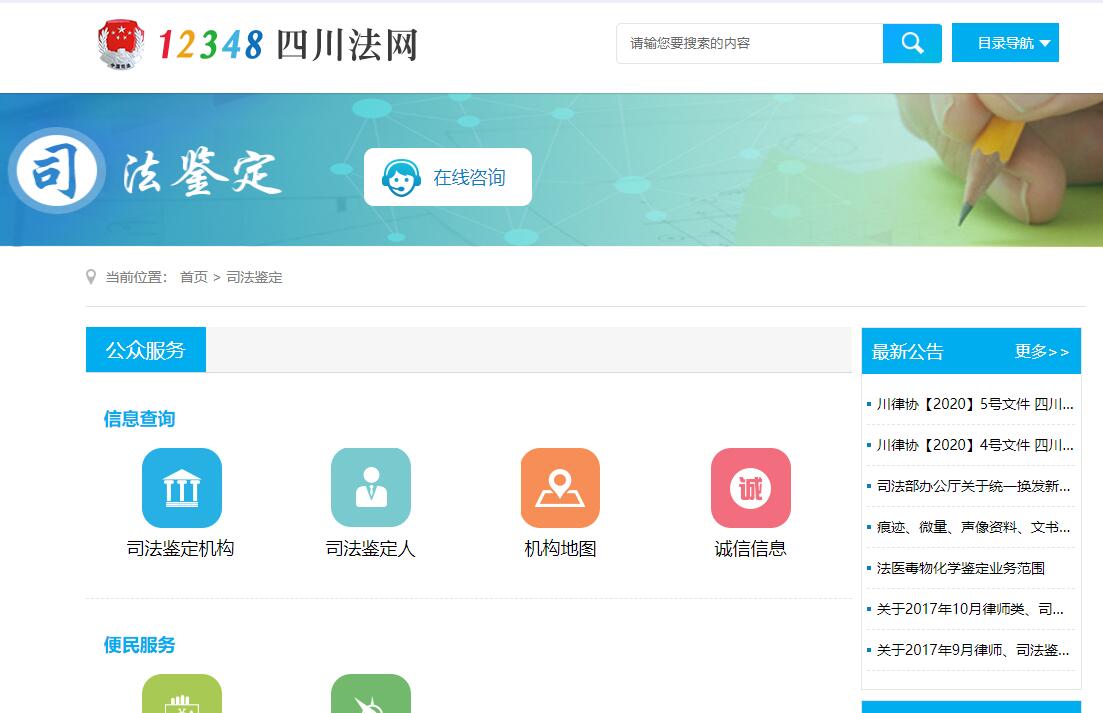Image resolution: width=1103 pixels, height=713 pixels.
Task: Click the location pin breadcrumb icon
Action: coord(91,277)
